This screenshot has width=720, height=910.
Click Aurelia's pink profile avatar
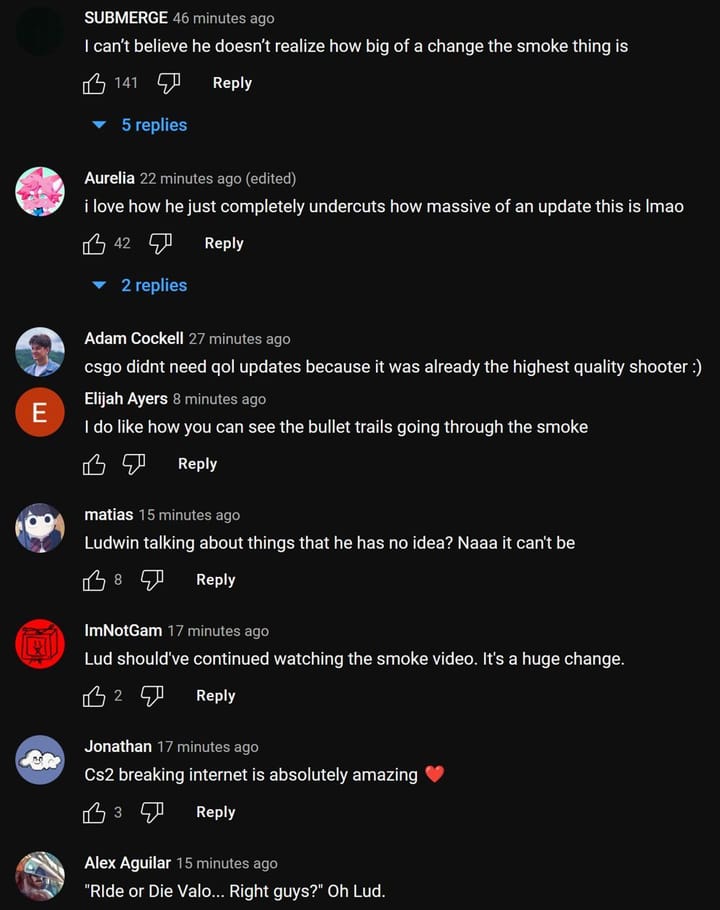coord(40,192)
